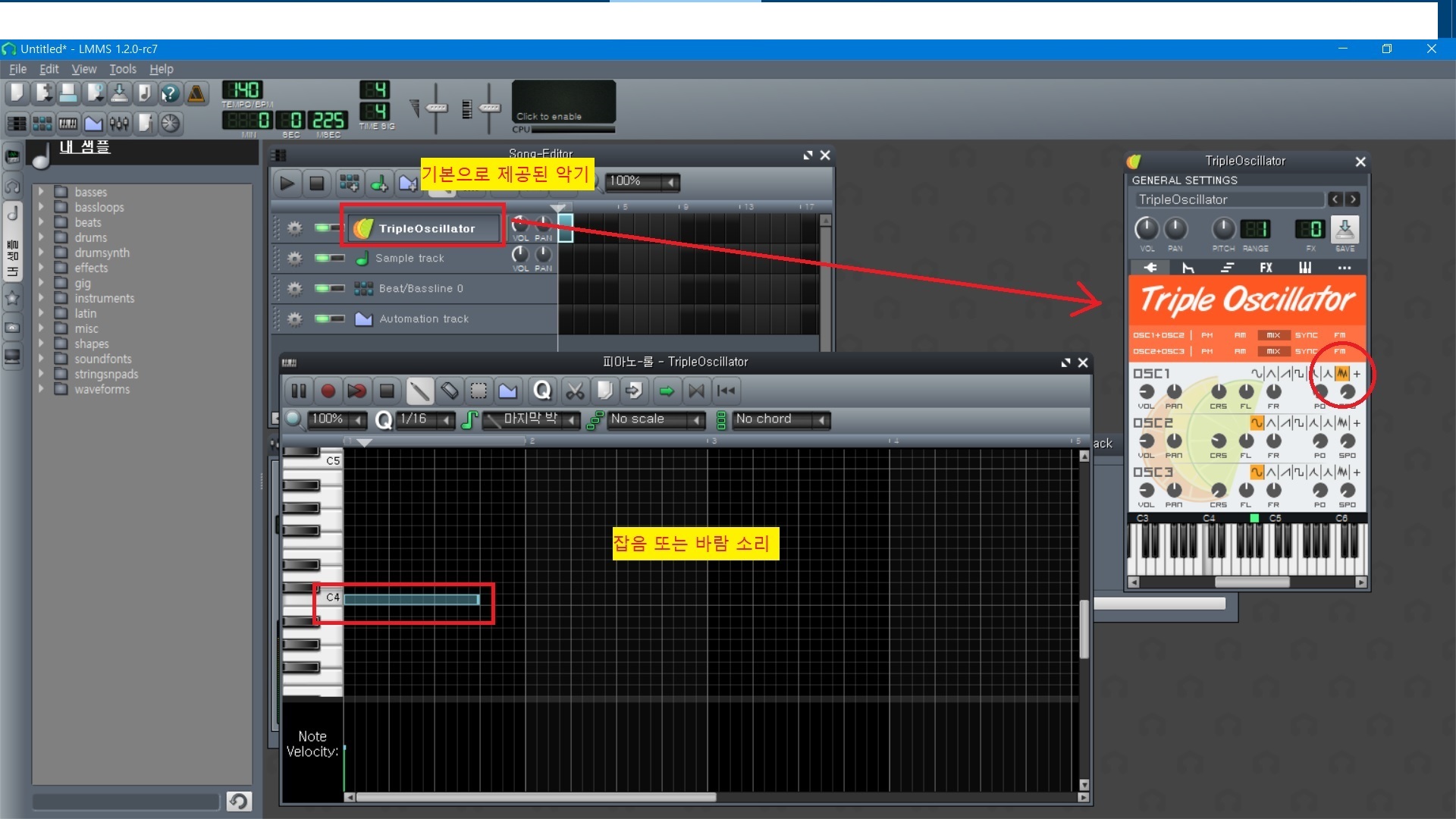Enable OSC1+OSC2 SYNC modulation

tap(1306, 334)
